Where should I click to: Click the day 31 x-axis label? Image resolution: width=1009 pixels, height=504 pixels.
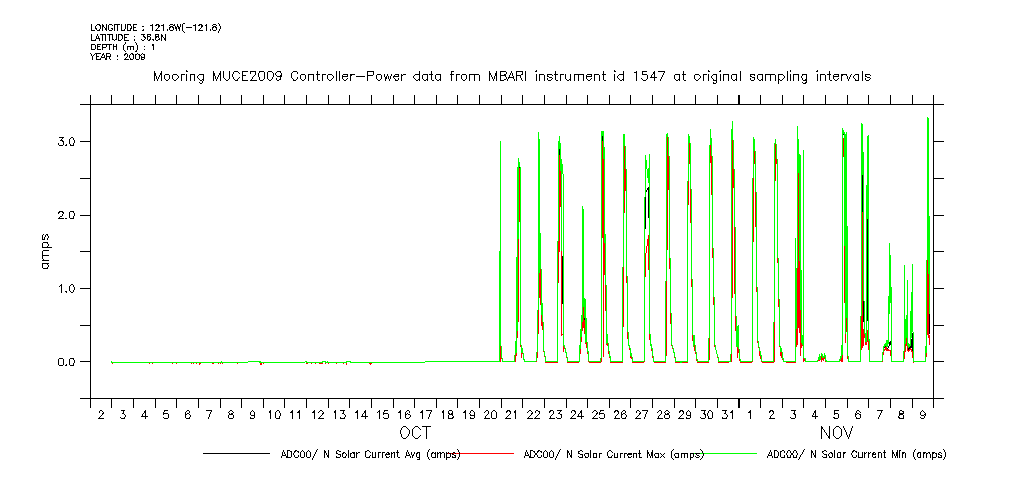point(729,414)
